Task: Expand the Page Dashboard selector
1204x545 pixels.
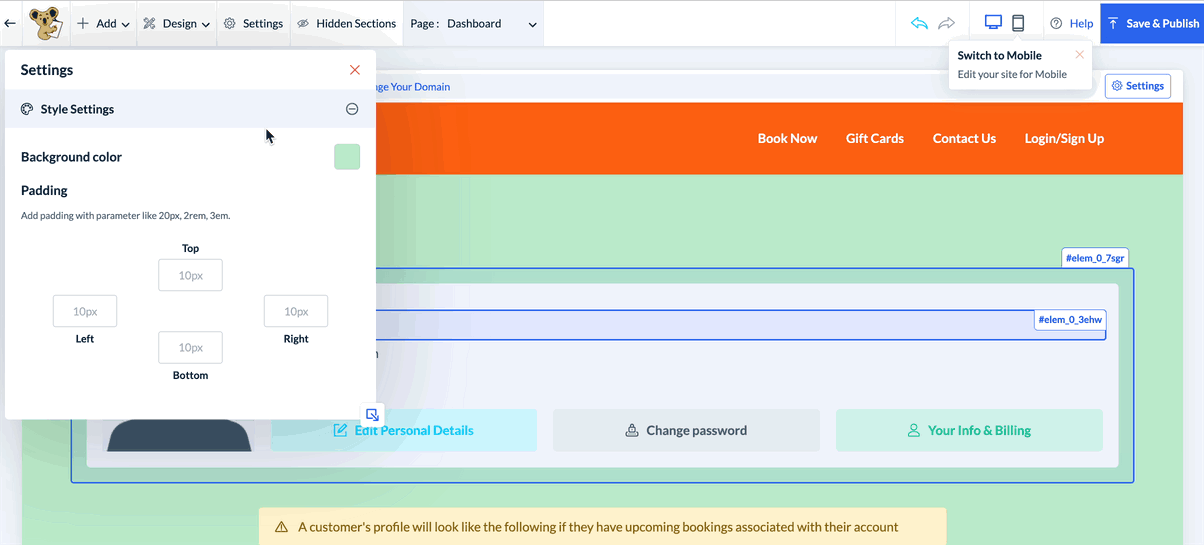Action: click(x=474, y=23)
